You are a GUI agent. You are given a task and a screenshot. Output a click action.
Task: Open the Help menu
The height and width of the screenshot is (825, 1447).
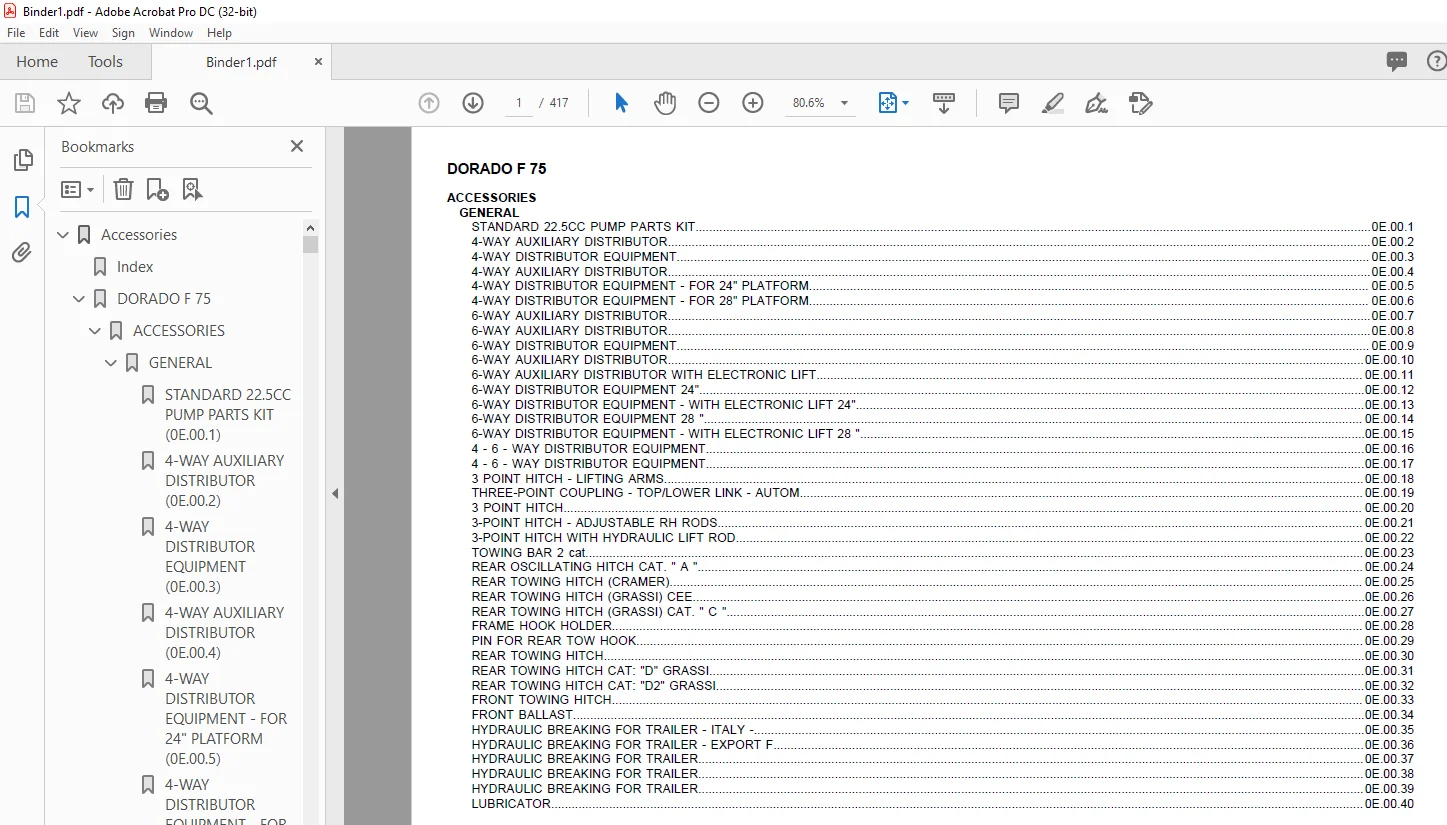[x=219, y=33]
